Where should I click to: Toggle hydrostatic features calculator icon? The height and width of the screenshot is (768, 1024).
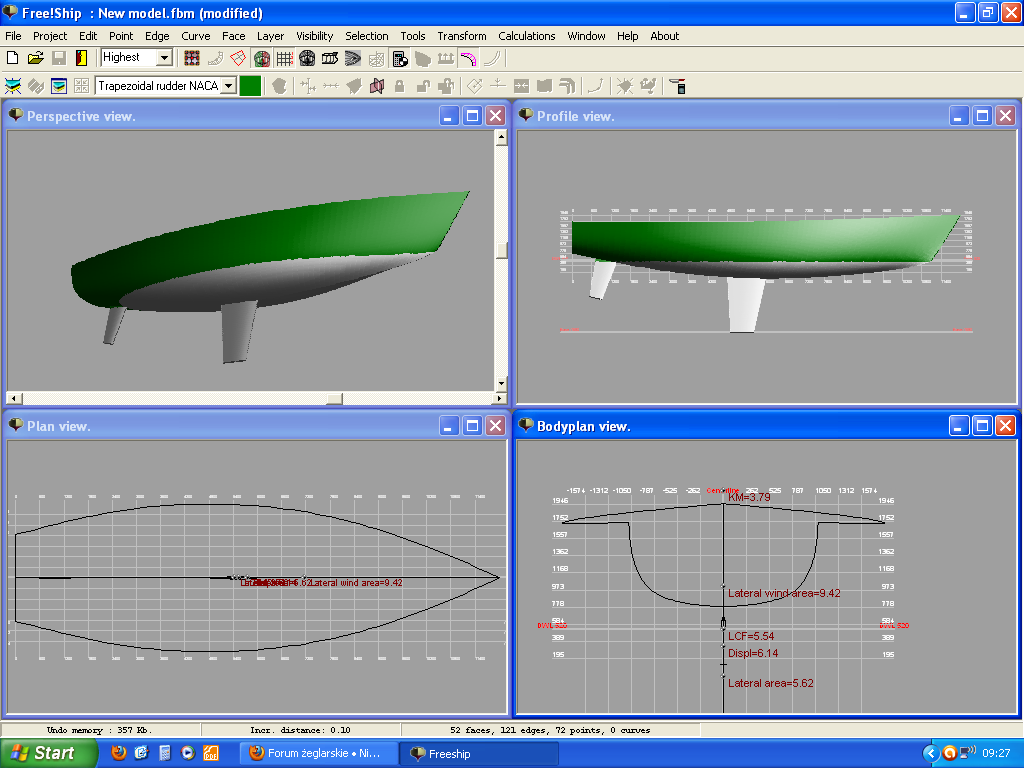click(400, 58)
